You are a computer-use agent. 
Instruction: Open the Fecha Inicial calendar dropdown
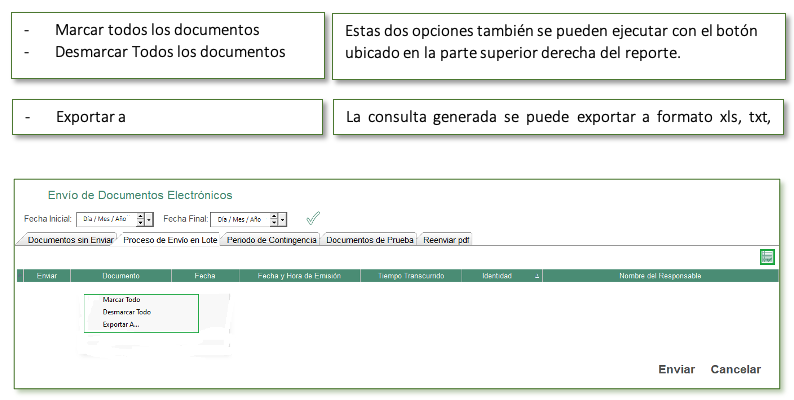150,219
